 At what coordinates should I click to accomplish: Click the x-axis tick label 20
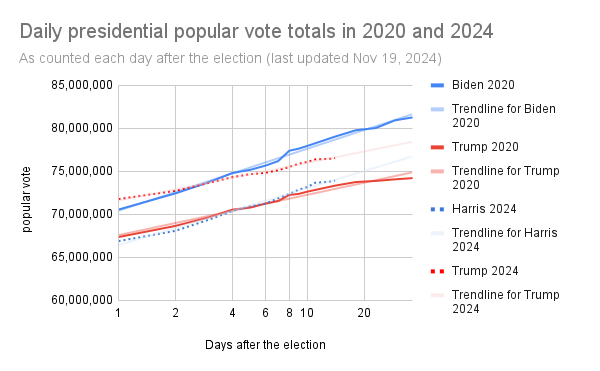coord(364,313)
